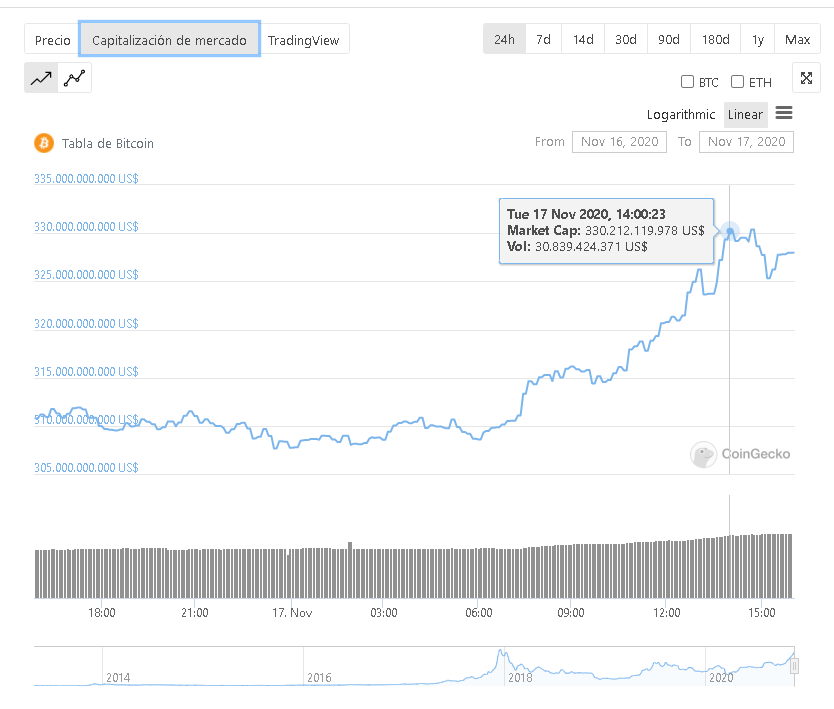
Task: Open the fullscreen expand icon
Action: pyautogui.click(x=806, y=78)
